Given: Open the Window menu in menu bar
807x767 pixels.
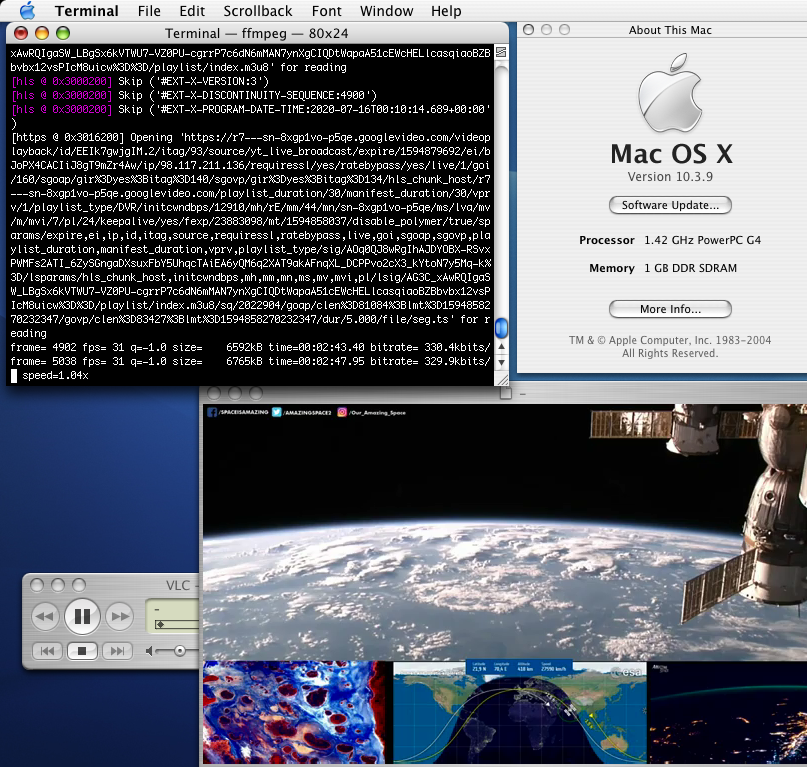Looking at the screenshot, I should click(386, 11).
